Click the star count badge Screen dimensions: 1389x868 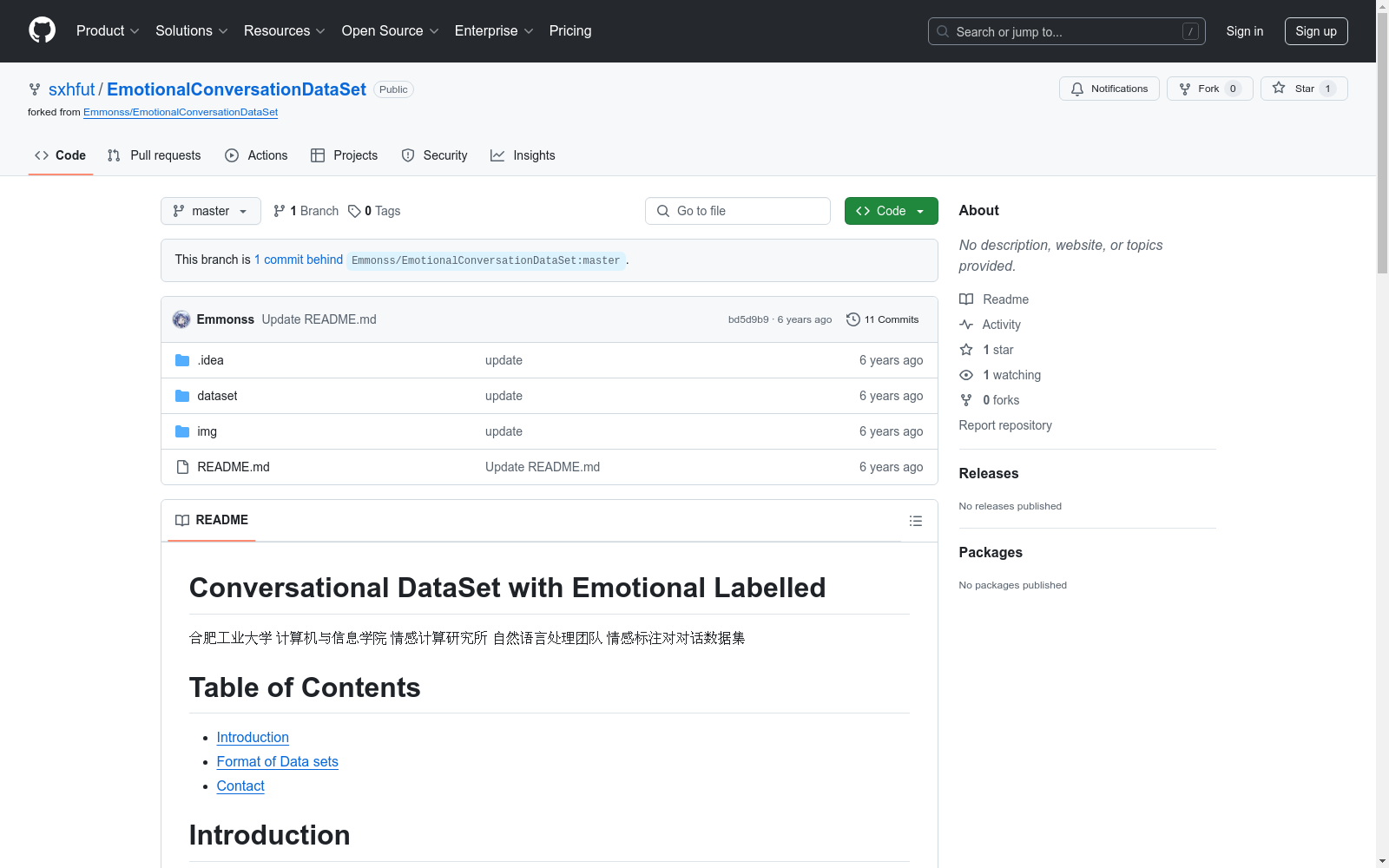click(x=1327, y=89)
